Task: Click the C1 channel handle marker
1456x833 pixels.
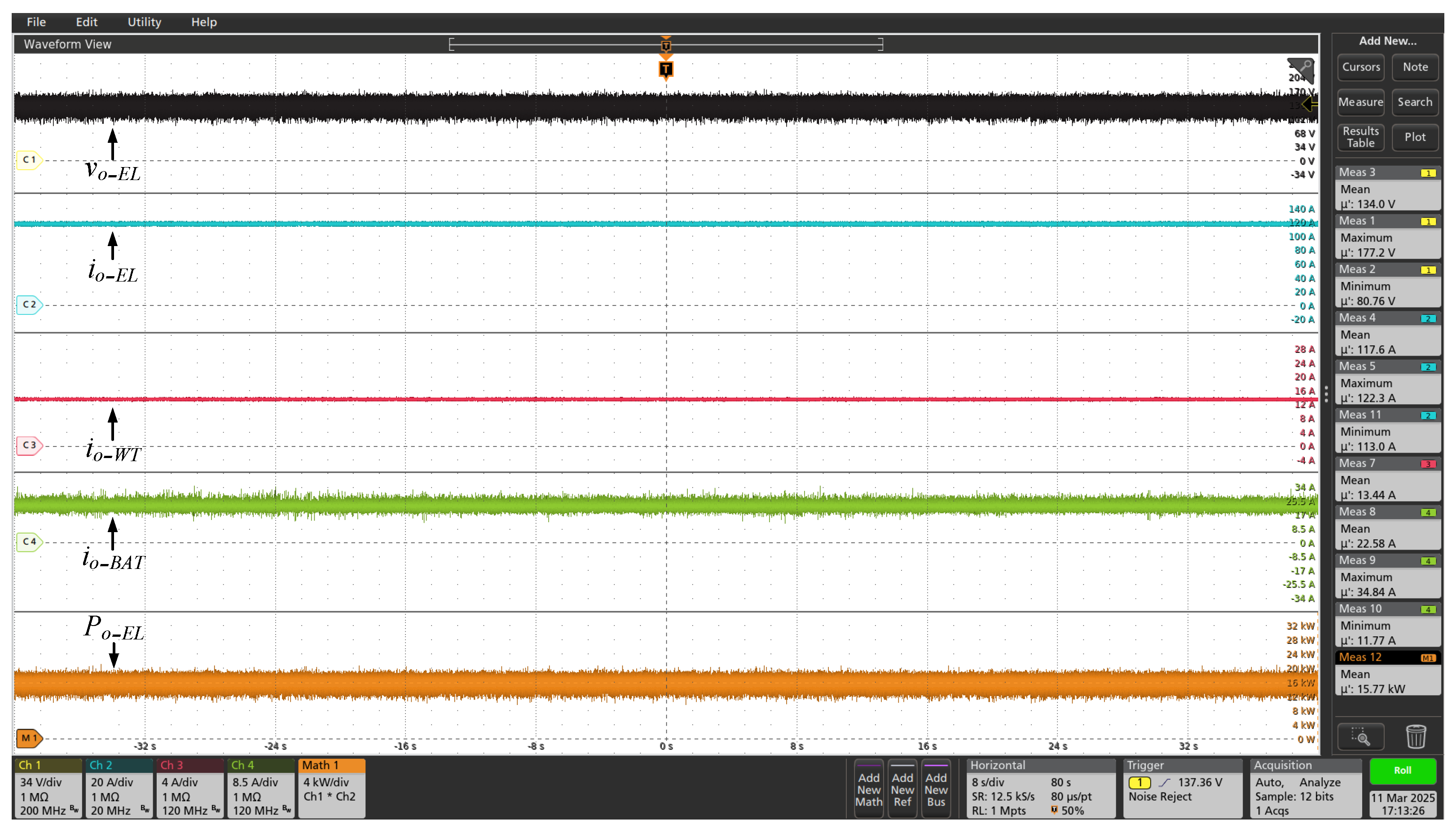Action: (x=29, y=160)
